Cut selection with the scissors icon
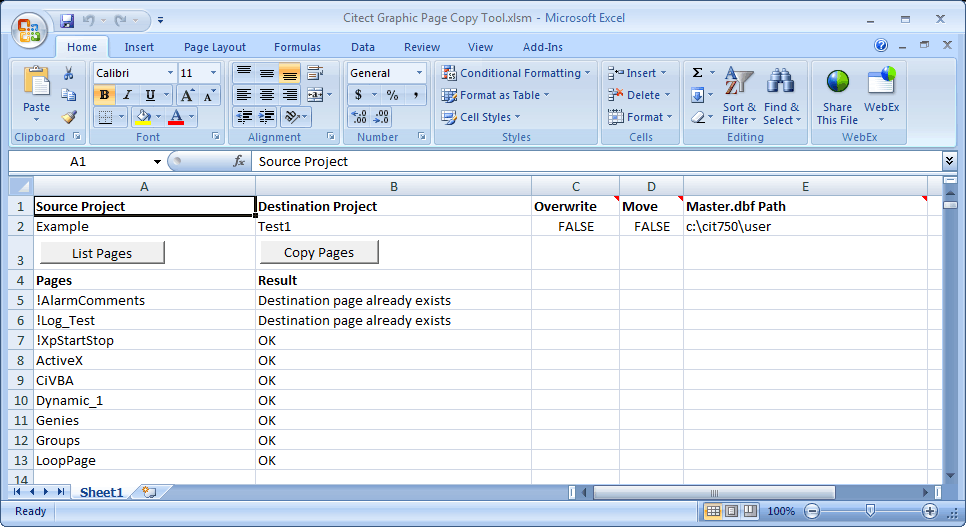 [68, 73]
